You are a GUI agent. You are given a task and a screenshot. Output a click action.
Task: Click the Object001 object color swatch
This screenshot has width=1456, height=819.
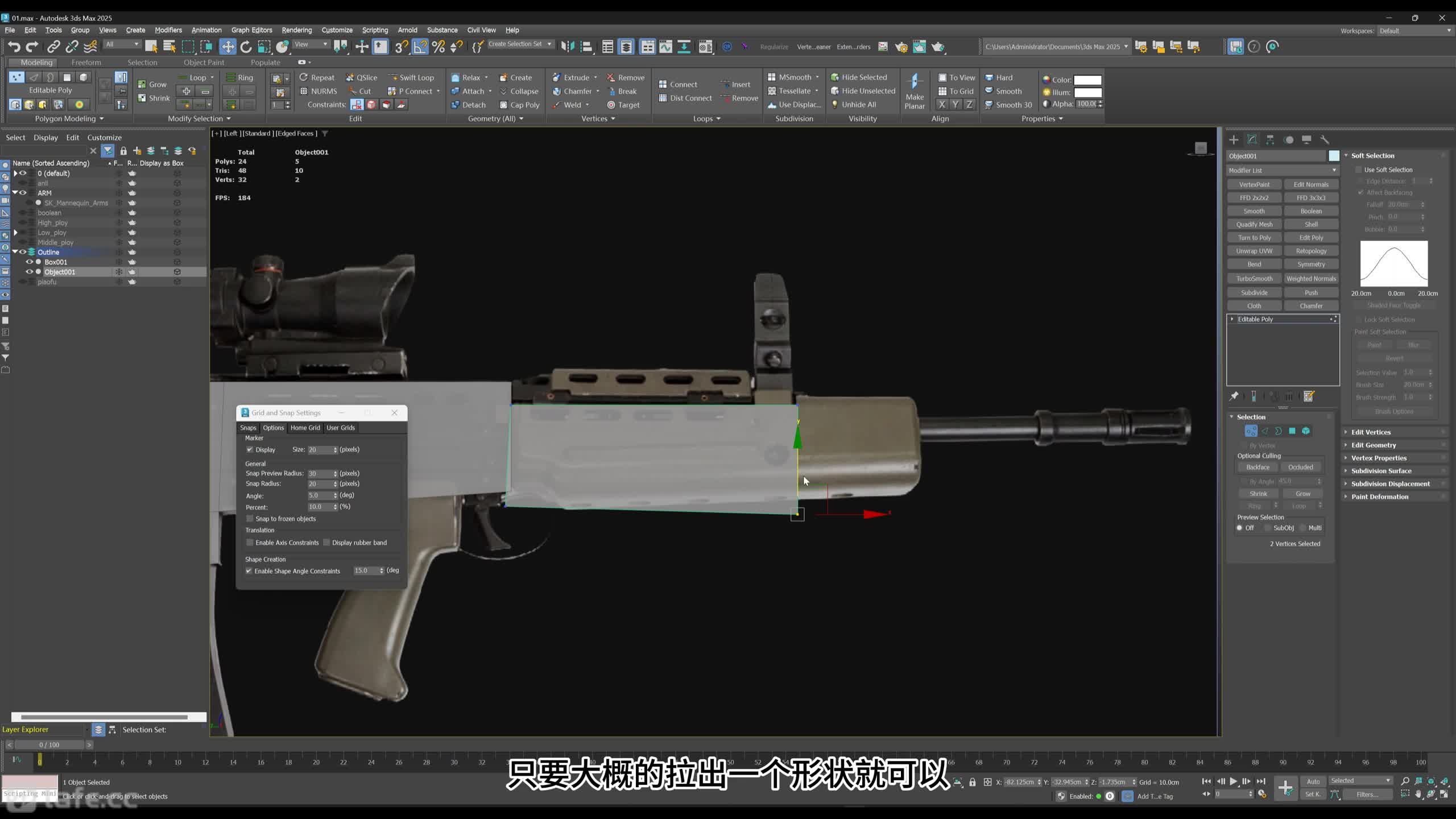(x=1334, y=156)
